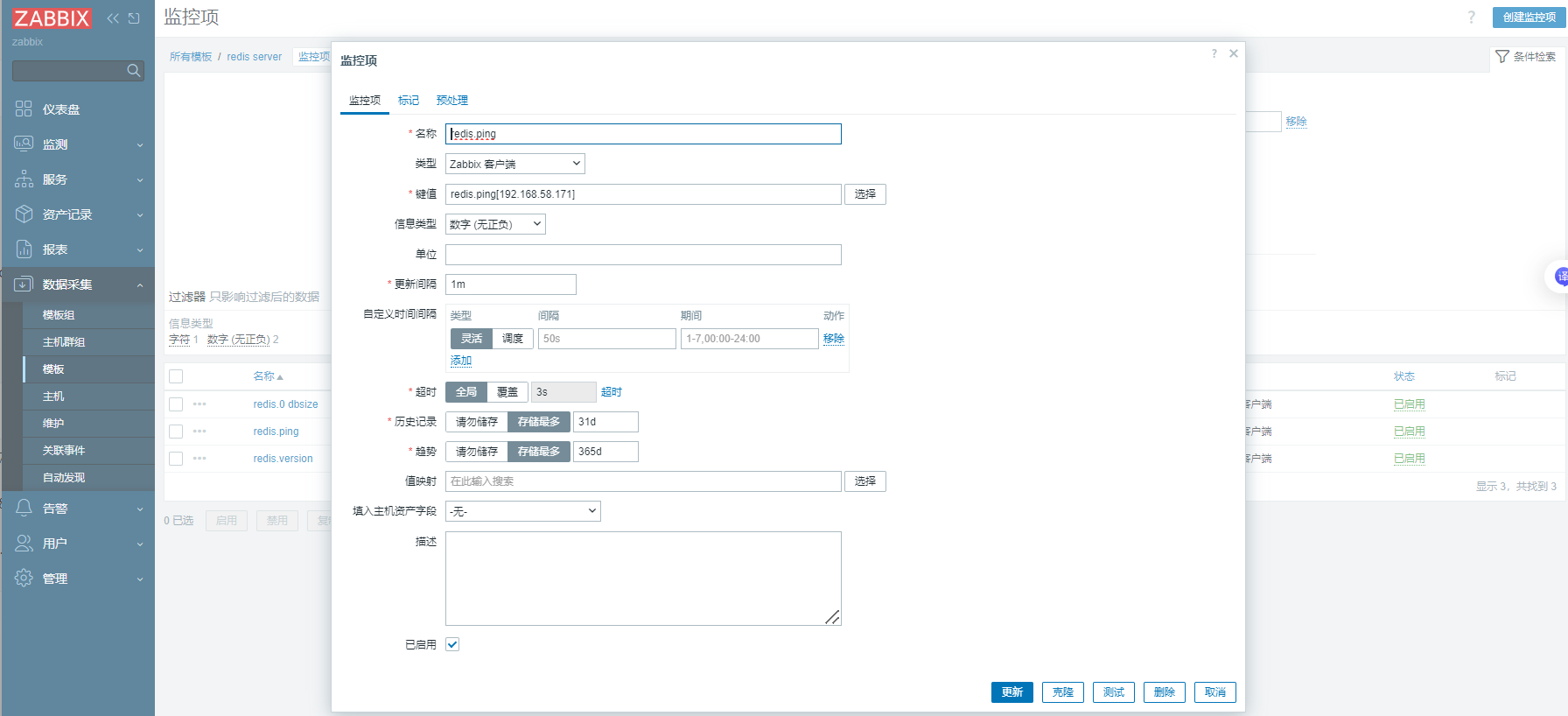The image size is (1568, 716).
Task: Switch to the 预处理 tab
Action: click(x=452, y=101)
